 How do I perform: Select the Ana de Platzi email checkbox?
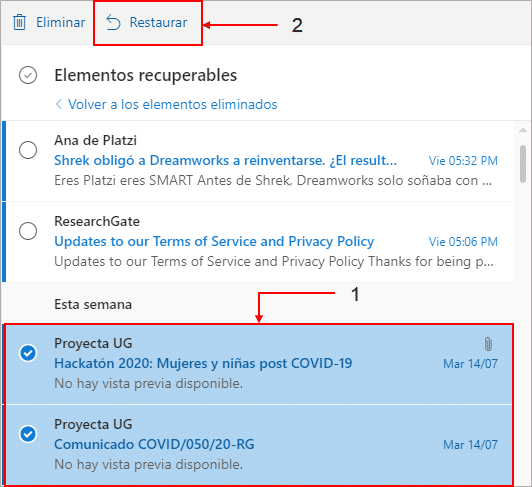(x=28, y=150)
